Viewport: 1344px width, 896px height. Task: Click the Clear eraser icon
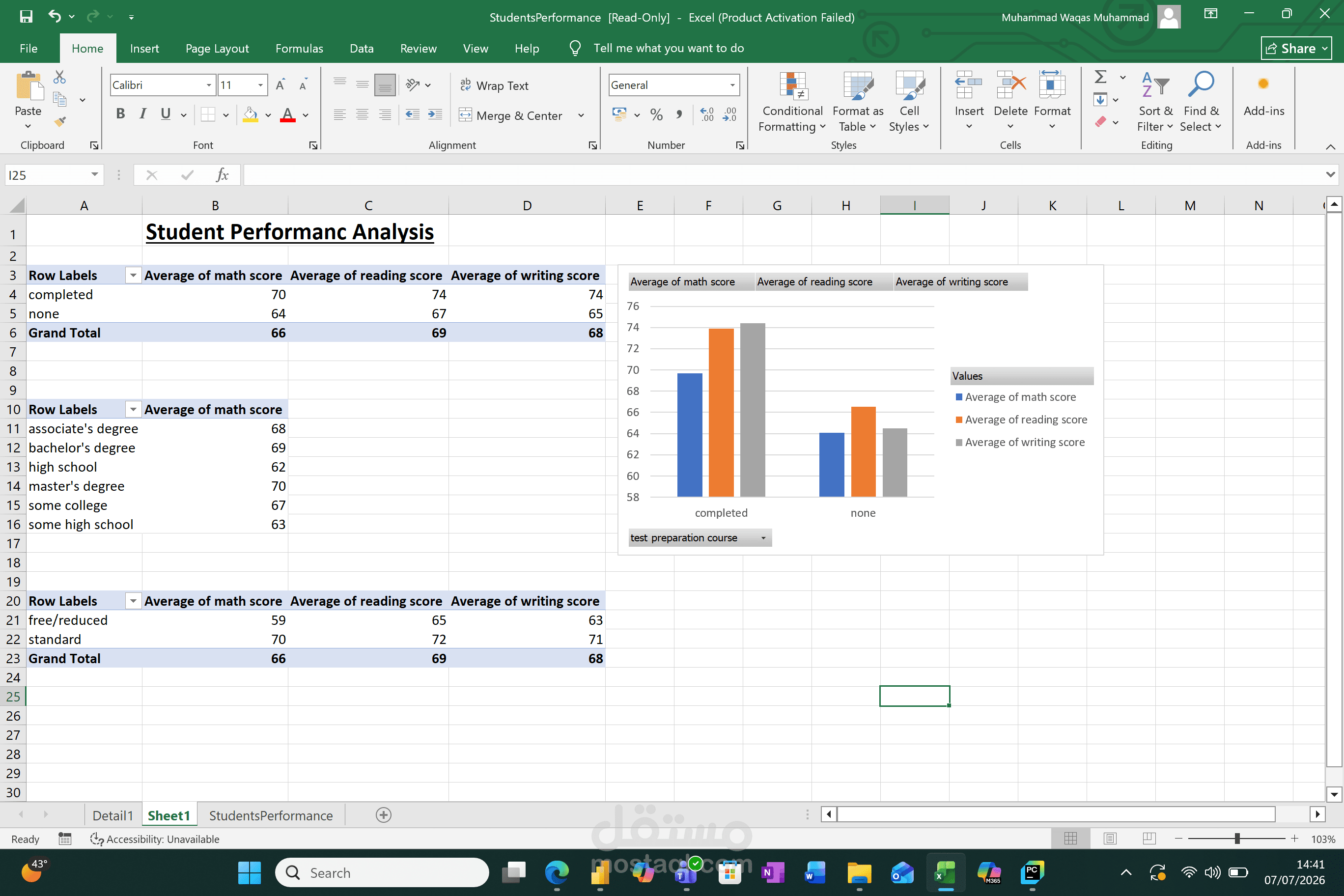coord(1100,122)
